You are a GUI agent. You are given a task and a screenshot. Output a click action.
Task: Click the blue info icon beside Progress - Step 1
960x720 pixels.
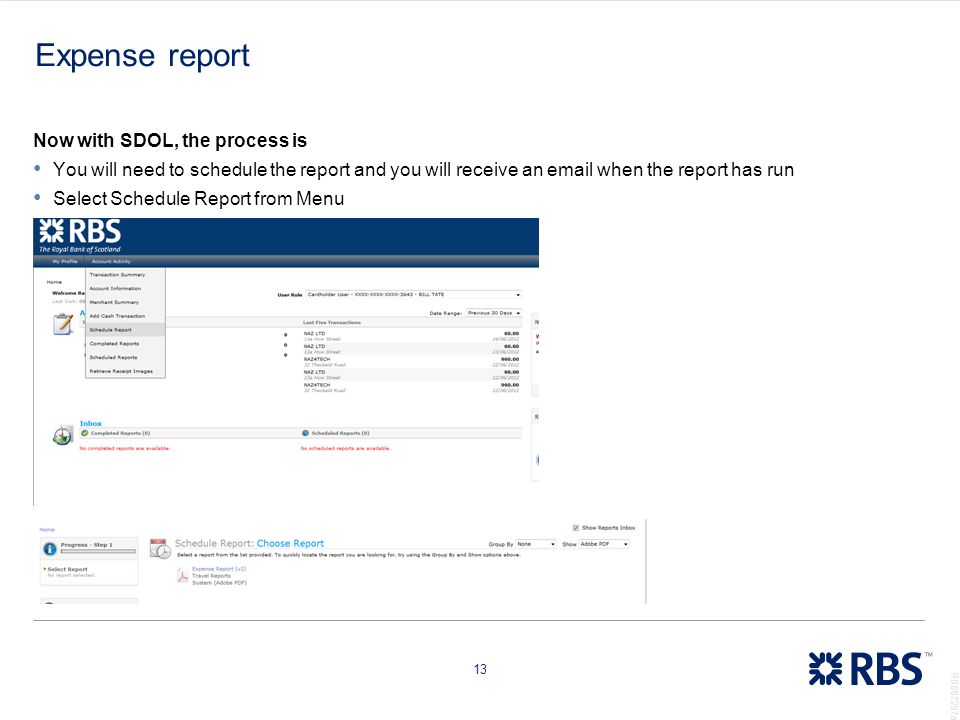click(x=50, y=549)
